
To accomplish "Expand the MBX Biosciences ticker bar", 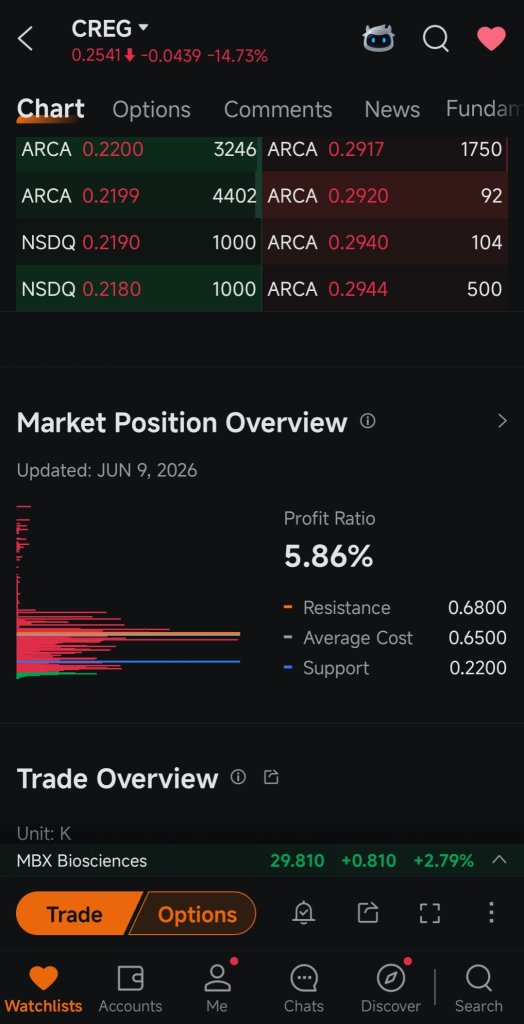I will [x=499, y=860].
